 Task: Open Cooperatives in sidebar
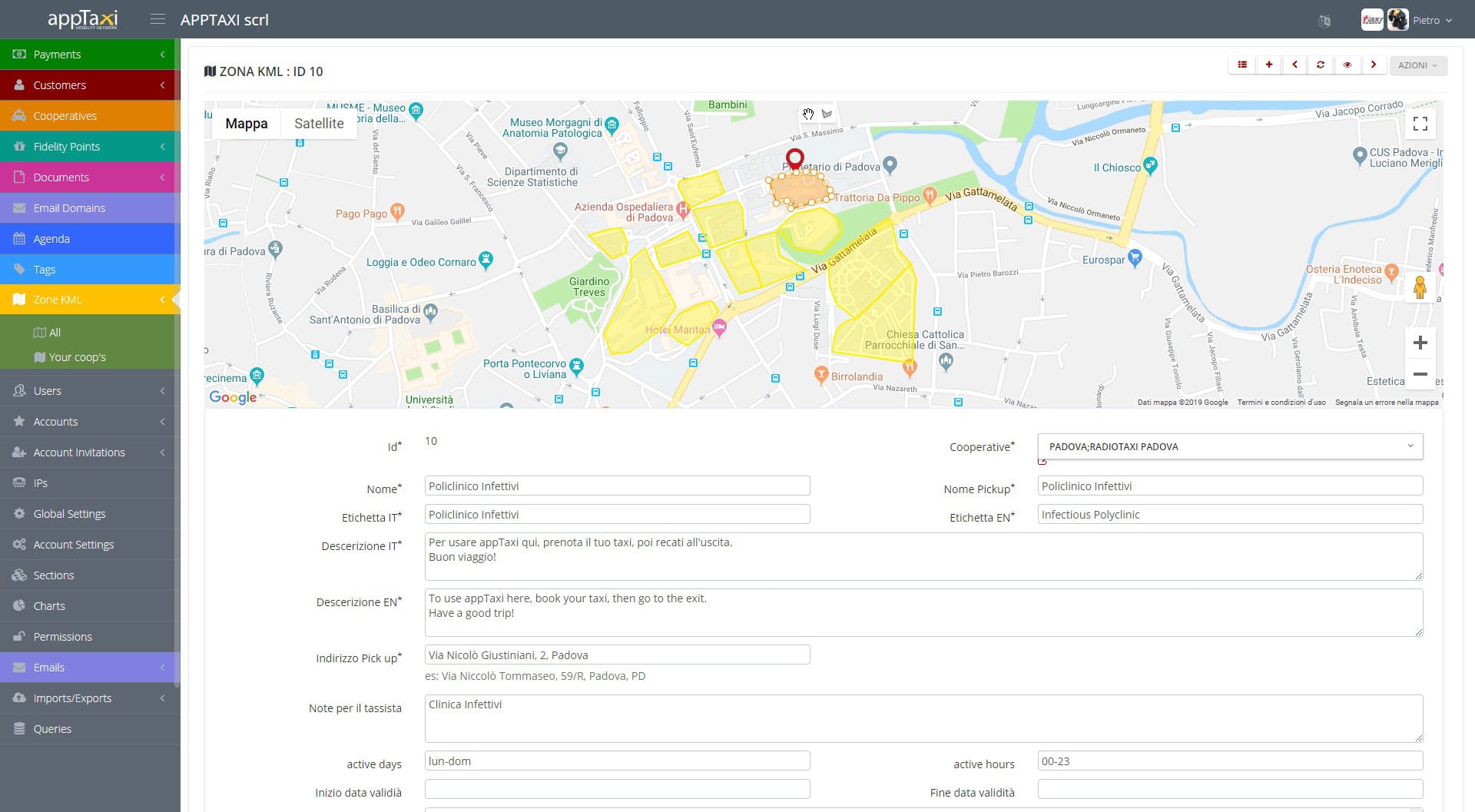[88, 115]
